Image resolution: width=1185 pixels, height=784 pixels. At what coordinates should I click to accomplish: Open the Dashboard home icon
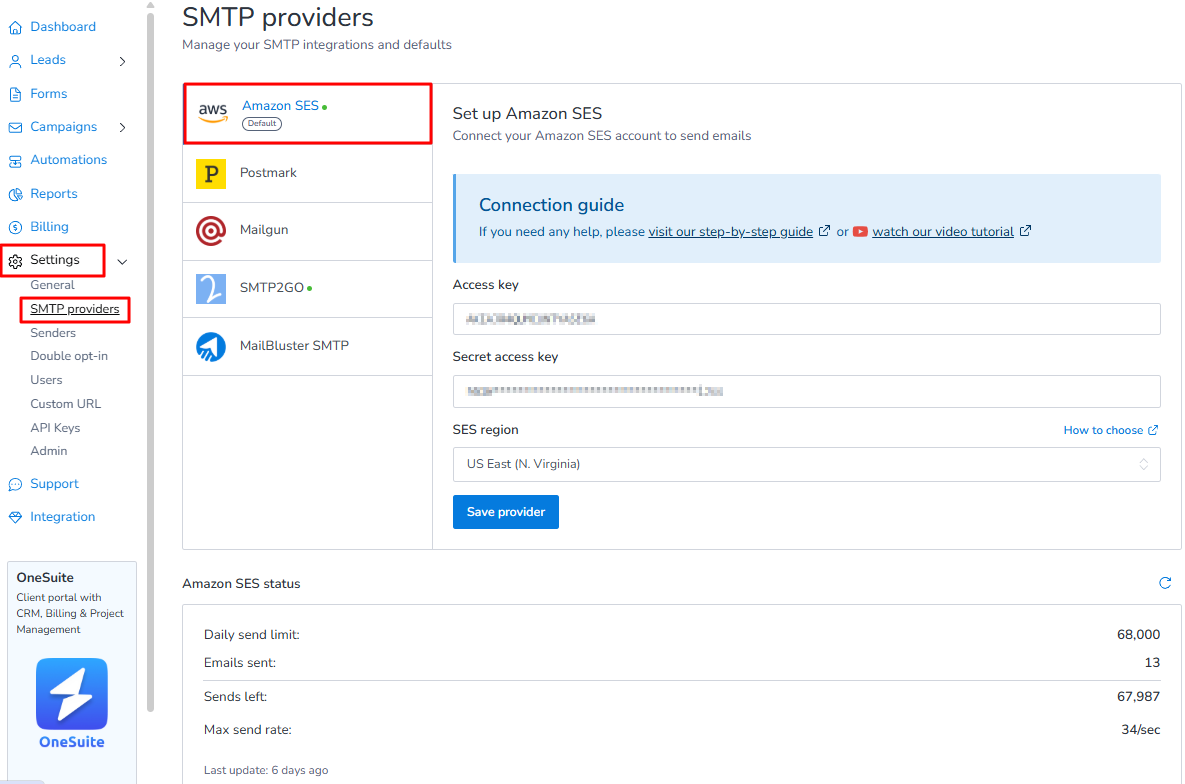click(x=15, y=28)
